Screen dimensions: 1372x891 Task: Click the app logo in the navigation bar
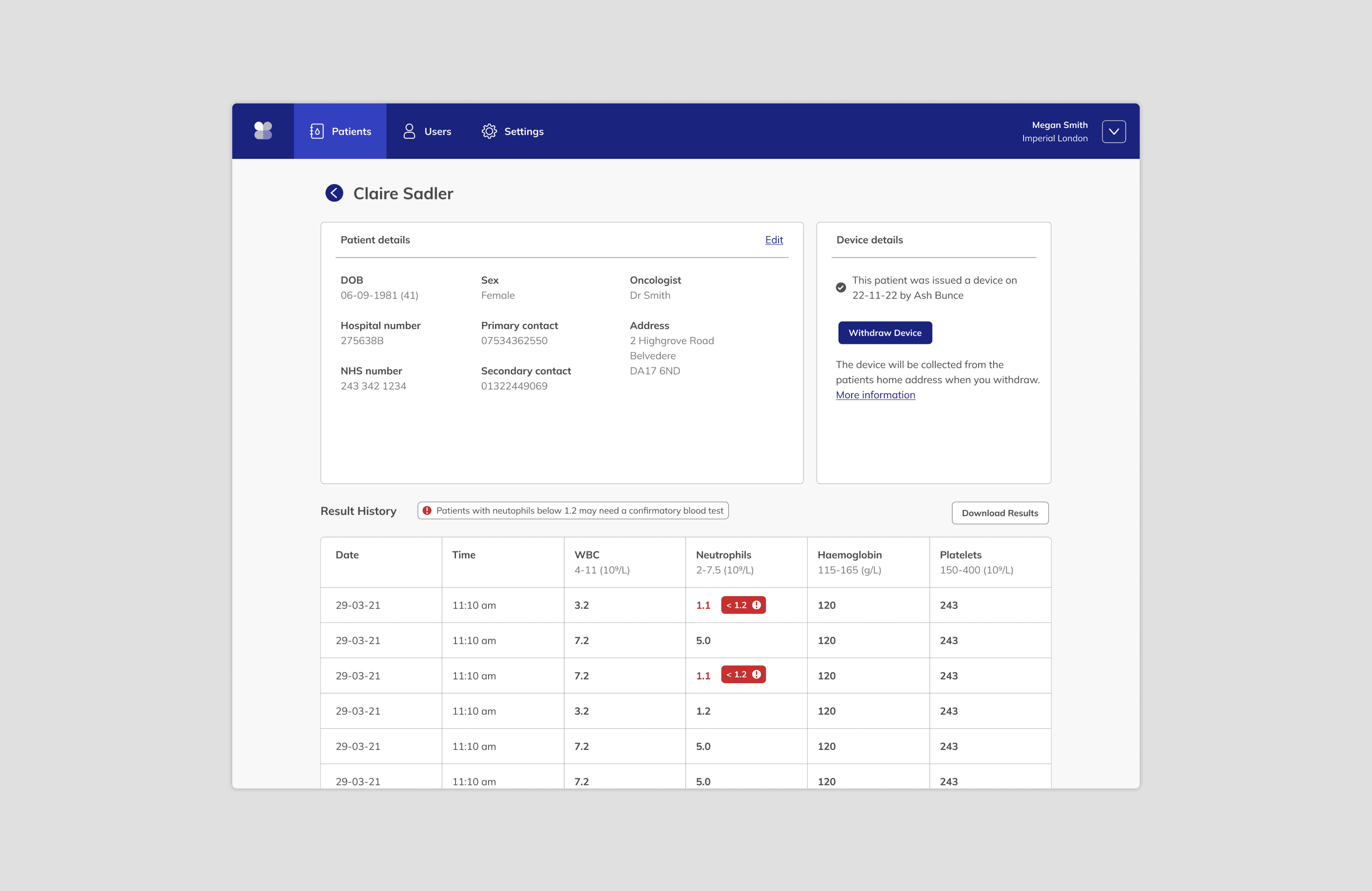coord(263,131)
